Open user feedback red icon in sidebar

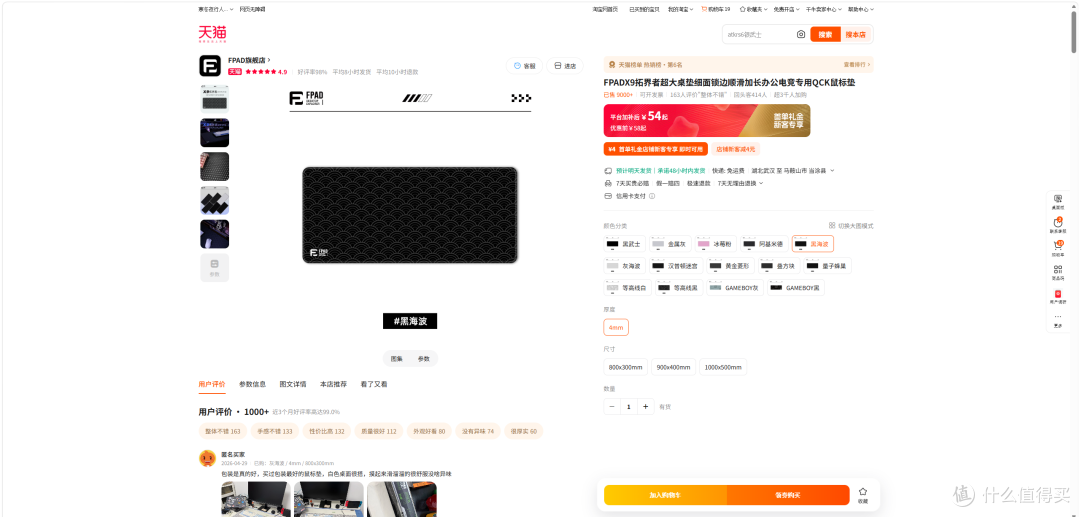click(1058, 296)
